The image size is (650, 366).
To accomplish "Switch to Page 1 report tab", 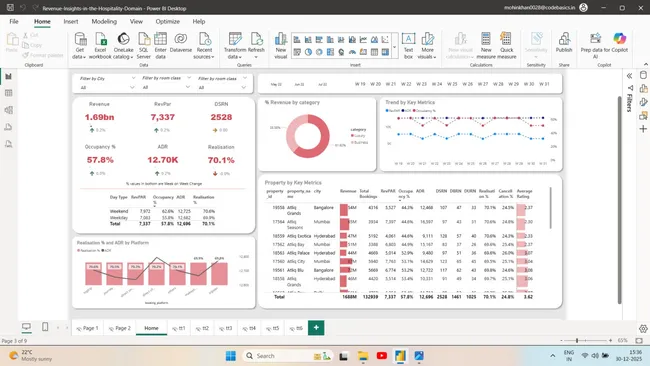I will tap(88, 328).
